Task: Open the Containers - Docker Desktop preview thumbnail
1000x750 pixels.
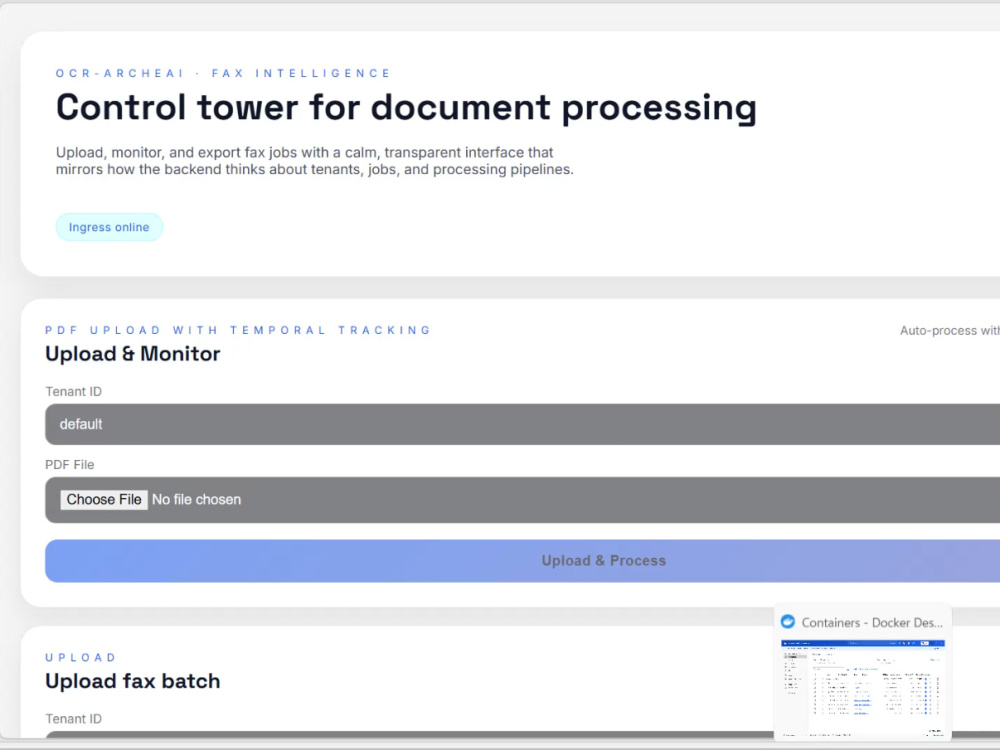Action: pyautogui.click(x=862, y=688)
